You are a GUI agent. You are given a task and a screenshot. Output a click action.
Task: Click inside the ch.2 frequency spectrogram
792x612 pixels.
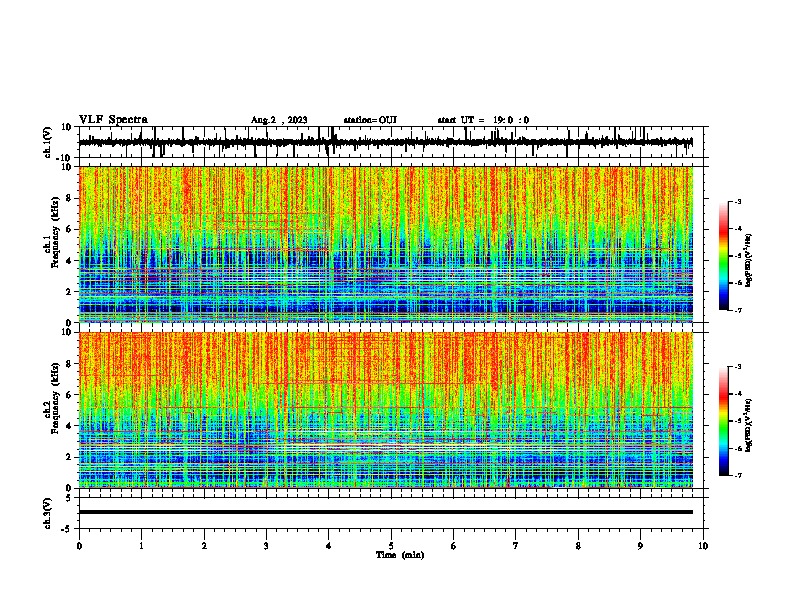pos(385,410)
